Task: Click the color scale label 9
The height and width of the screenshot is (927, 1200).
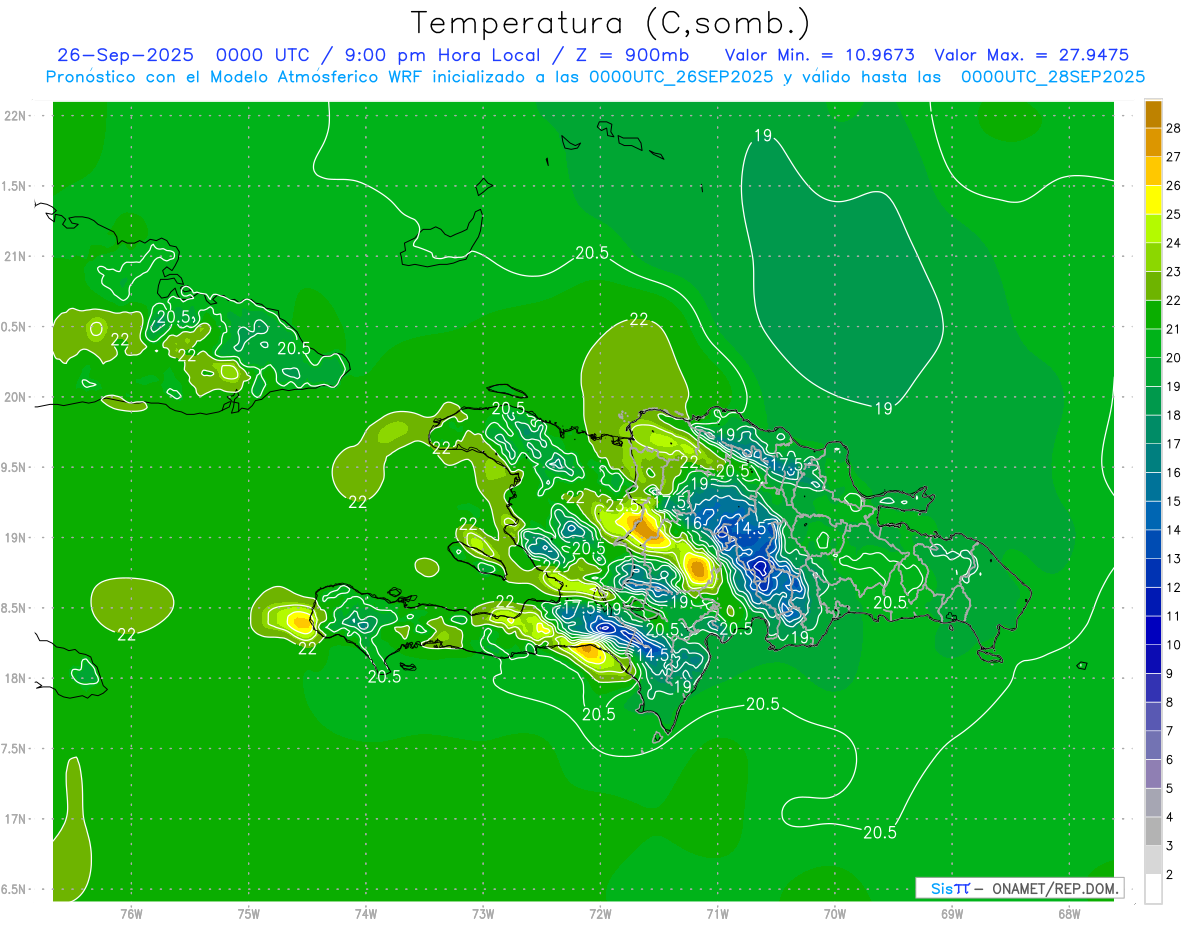Action: tap(1170, 674)
